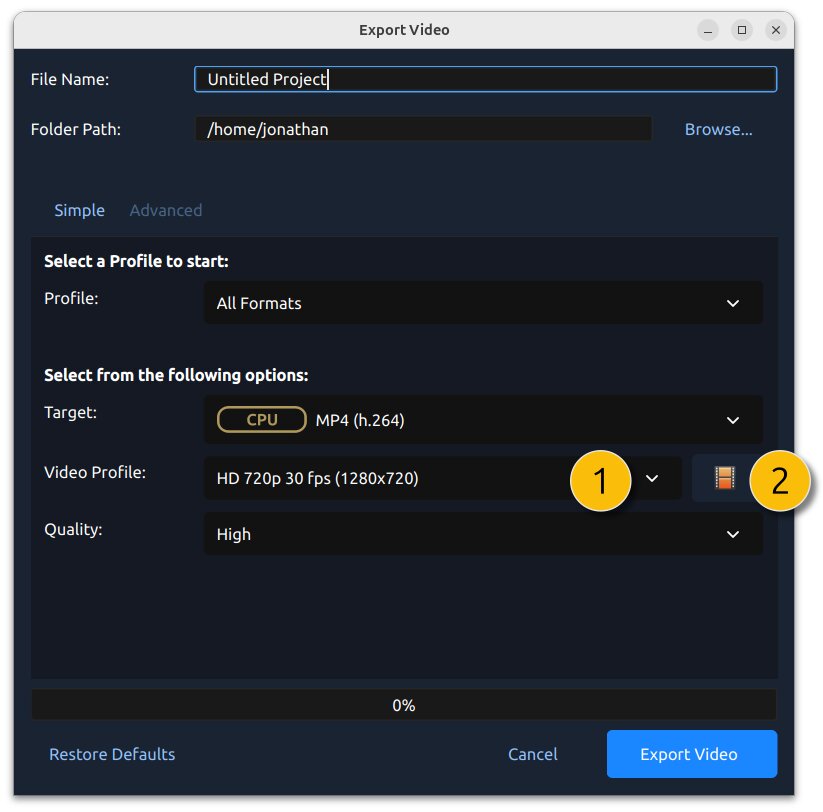Maximize the Export Video dialog
823x812 pixels.
pos(742,30)
